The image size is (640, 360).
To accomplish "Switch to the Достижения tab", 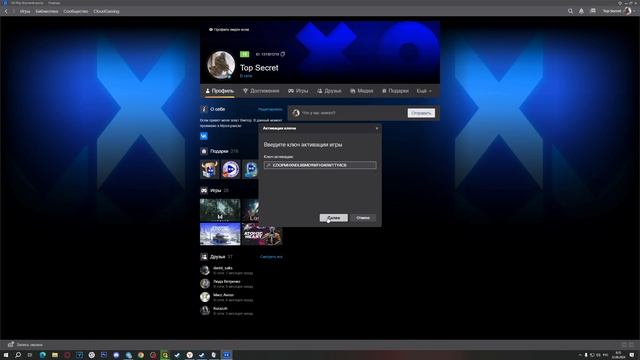I will point(261,91).
